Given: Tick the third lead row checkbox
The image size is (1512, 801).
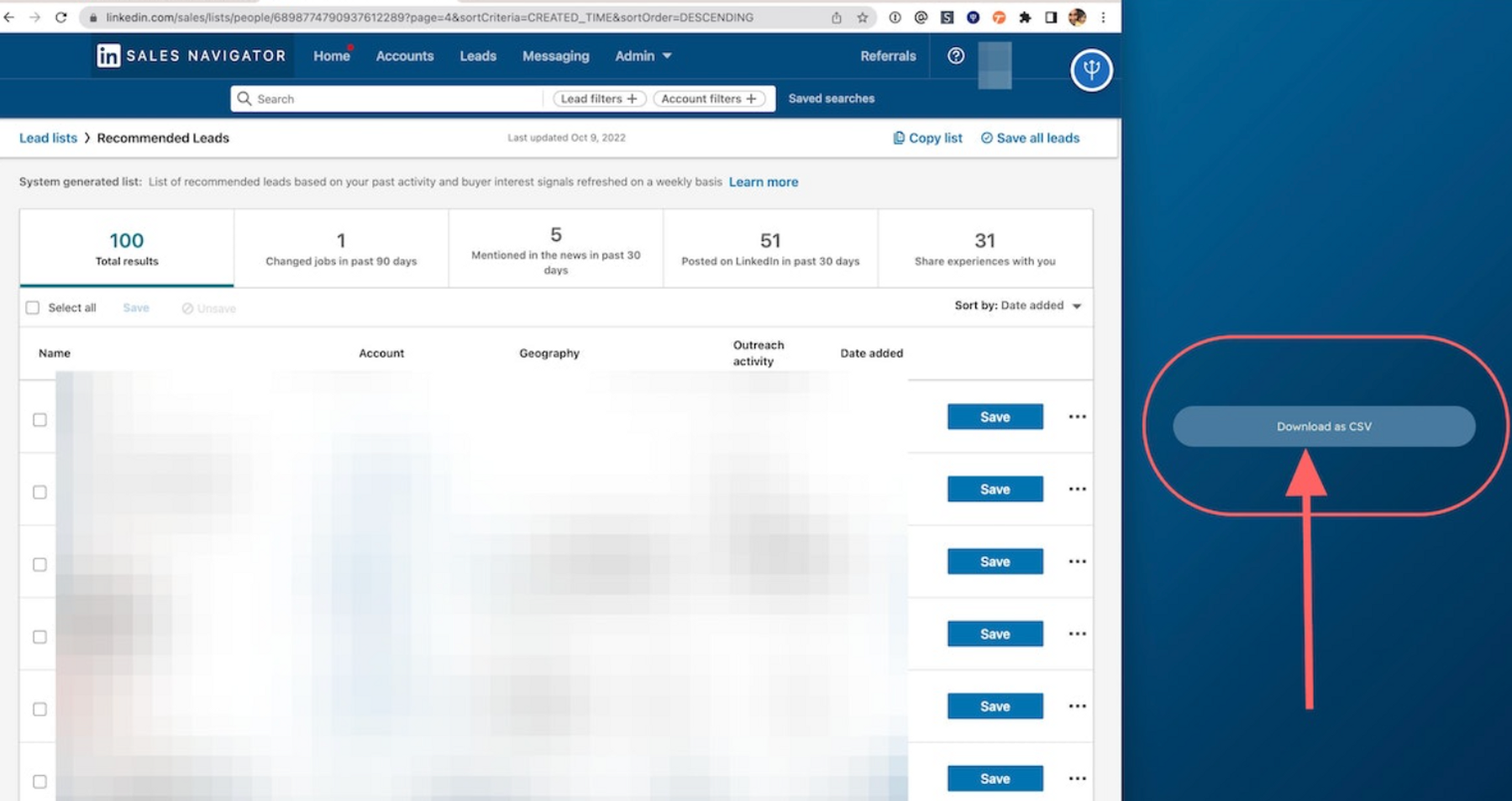Looking at the screenshot, I should (x=39, y=564).
